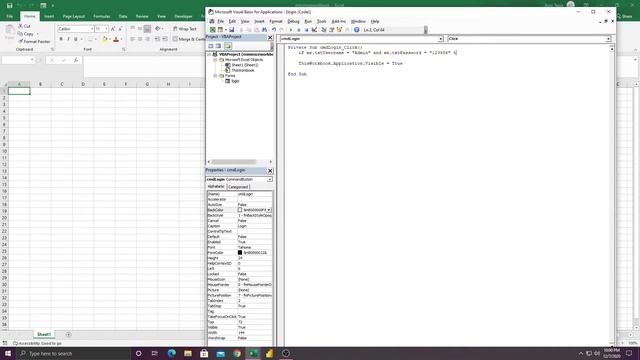The image size is (640, 360).
Task: Close the Project Explorer pane
Action: [x=270, y=37]
